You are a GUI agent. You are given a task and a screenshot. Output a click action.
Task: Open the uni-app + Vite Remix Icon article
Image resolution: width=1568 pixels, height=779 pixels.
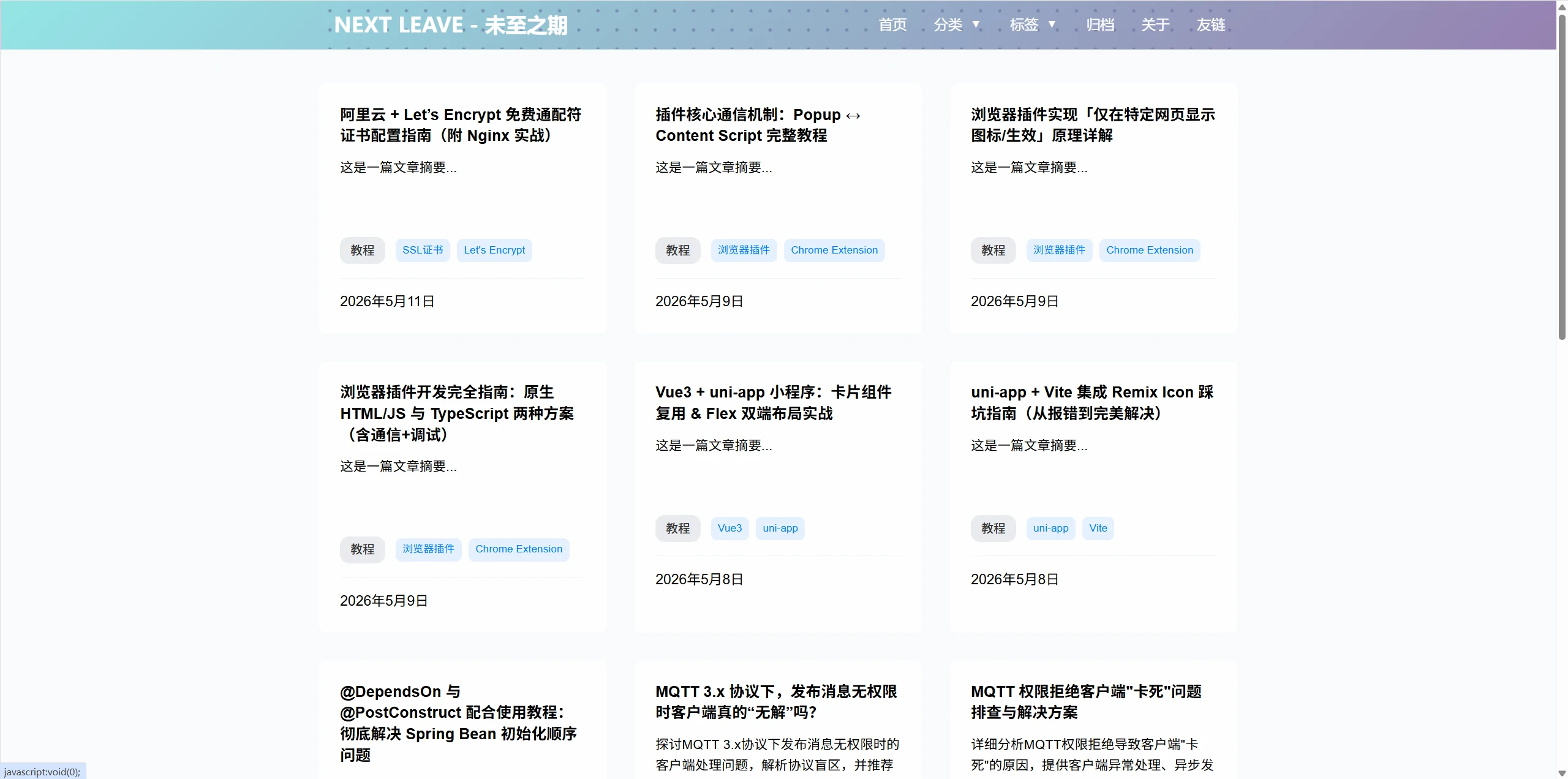pos(1092,403)
